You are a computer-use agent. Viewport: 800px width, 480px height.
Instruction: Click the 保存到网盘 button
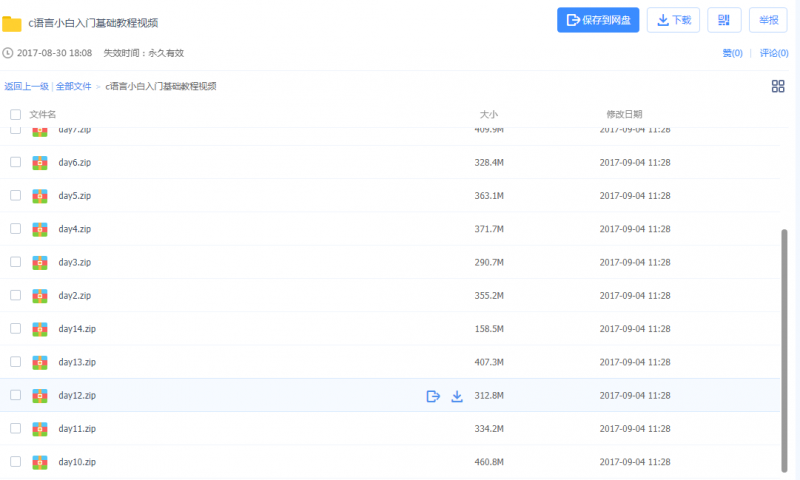[x=598, y=20]
